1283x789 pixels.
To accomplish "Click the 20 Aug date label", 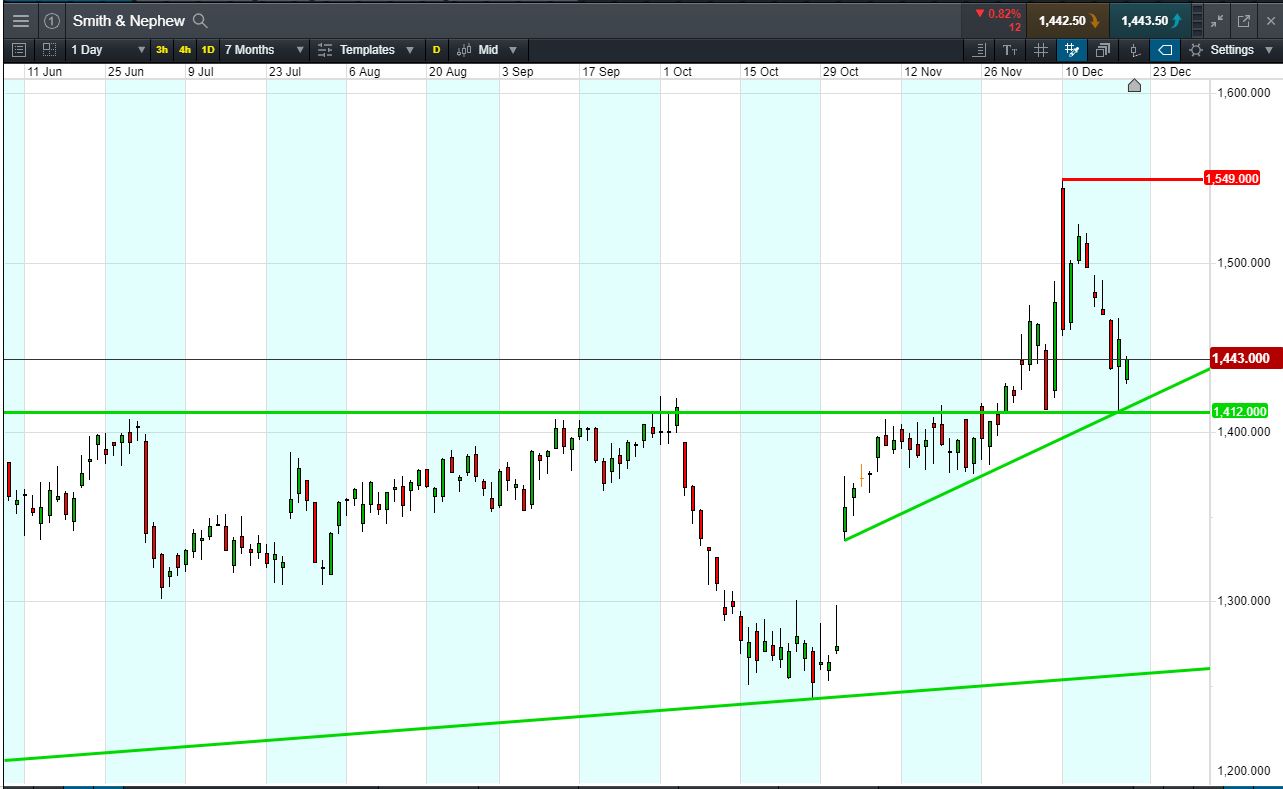I will click(448, 72).
